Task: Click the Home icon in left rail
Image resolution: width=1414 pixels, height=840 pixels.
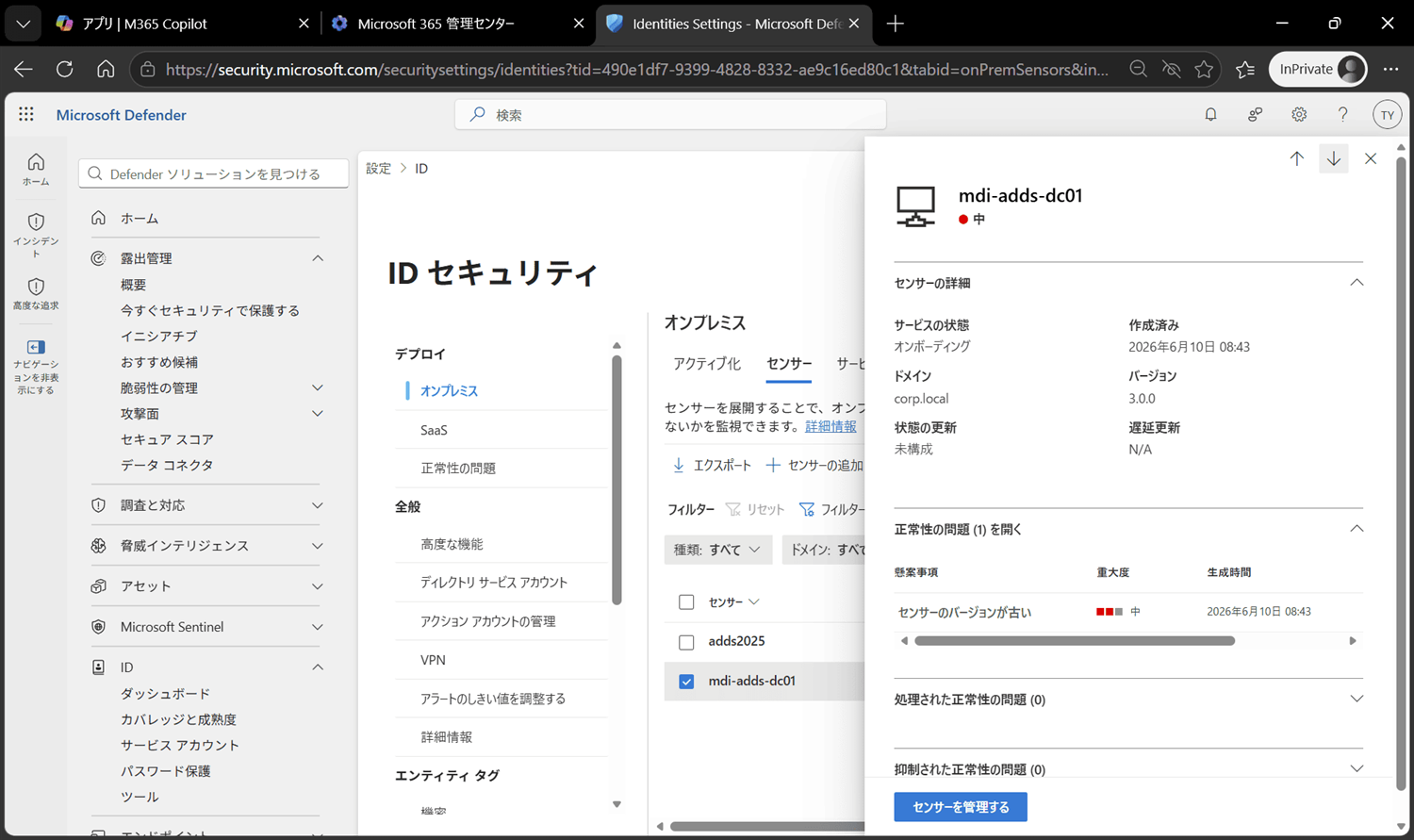Action: pos(36,169)
